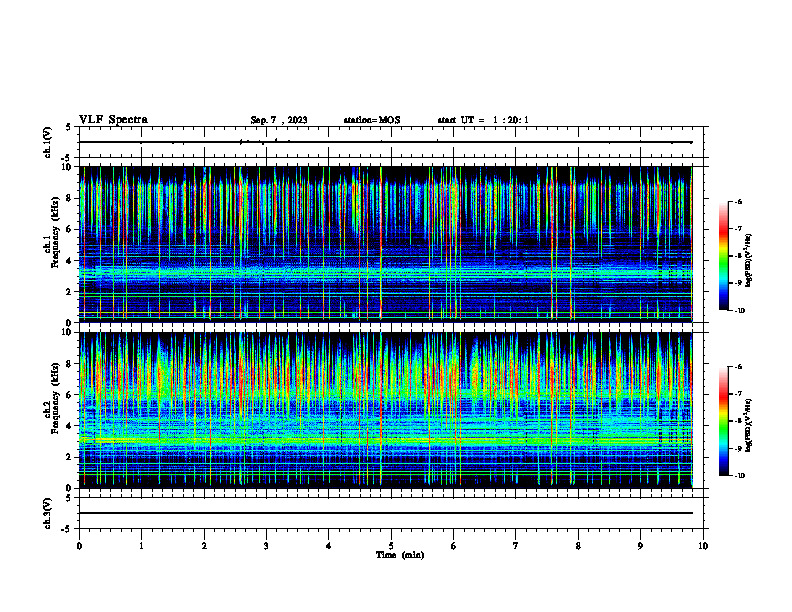
Task: Click the "log(PSD)" label beside the ch.1 color scale
Action: (x=749, y=261)
